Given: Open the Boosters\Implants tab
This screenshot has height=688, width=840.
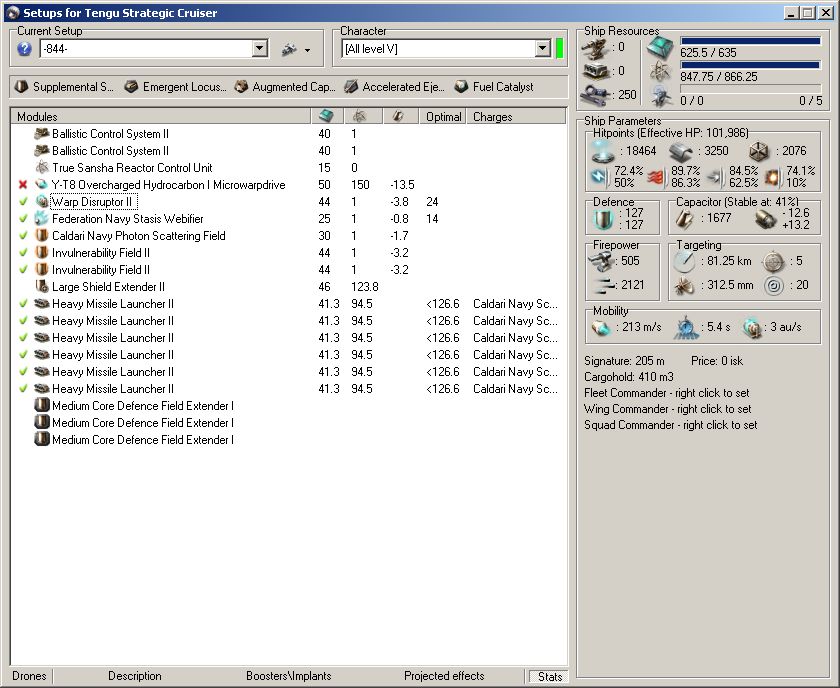Looking at the screenshot, I should pyautogui.click(x=289, y=676).
